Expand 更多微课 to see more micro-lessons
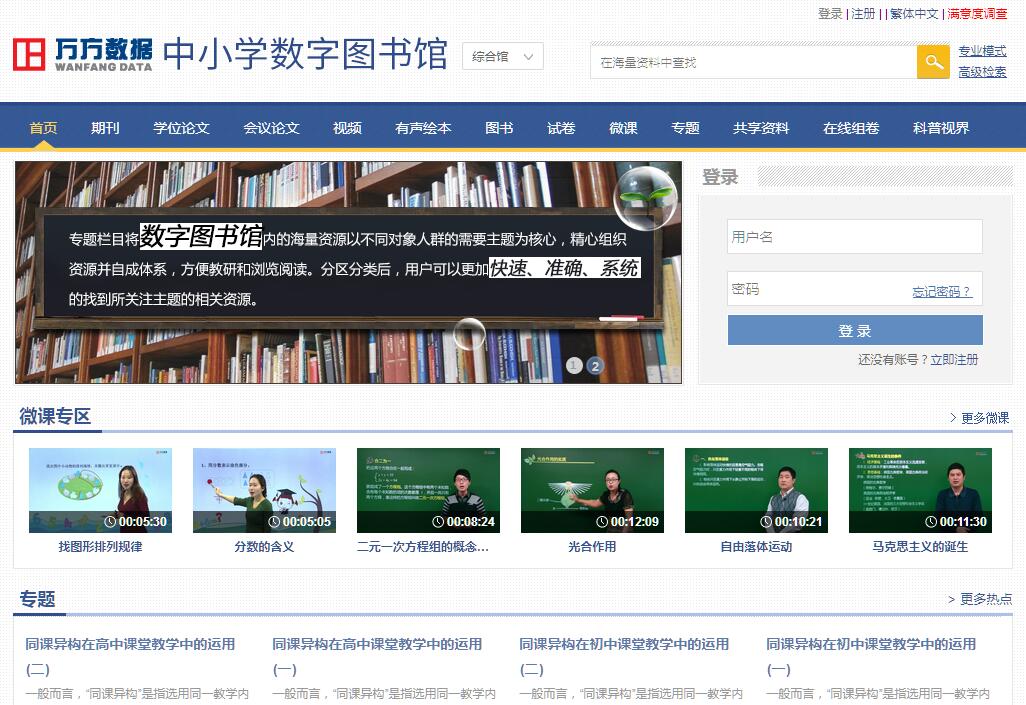Image resolution: width=1026 pixels, height=705 pixels. [979, 418]
